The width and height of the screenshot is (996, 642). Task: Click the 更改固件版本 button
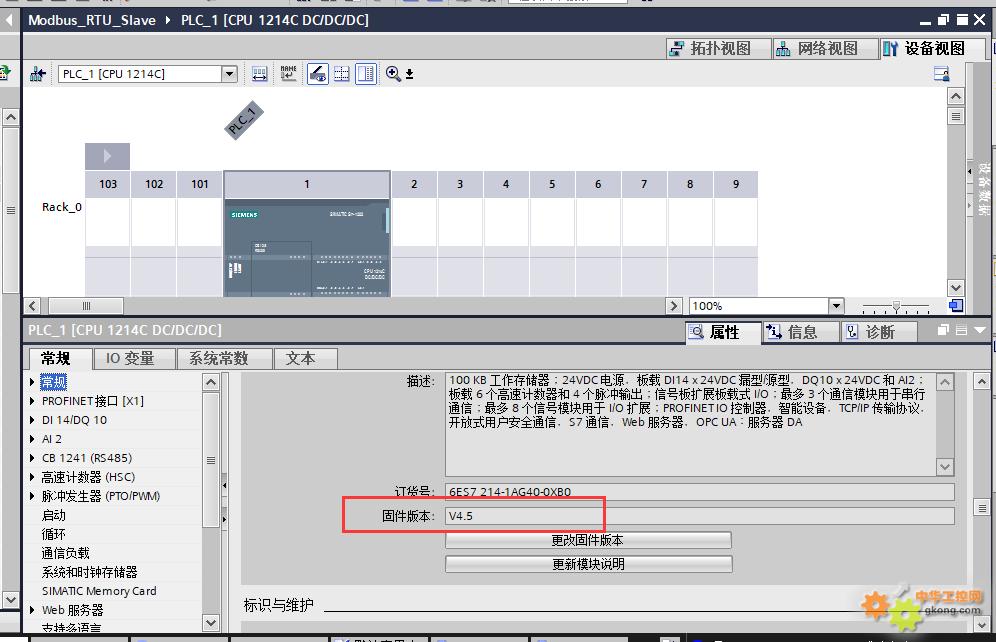click(x=588, y=540)
